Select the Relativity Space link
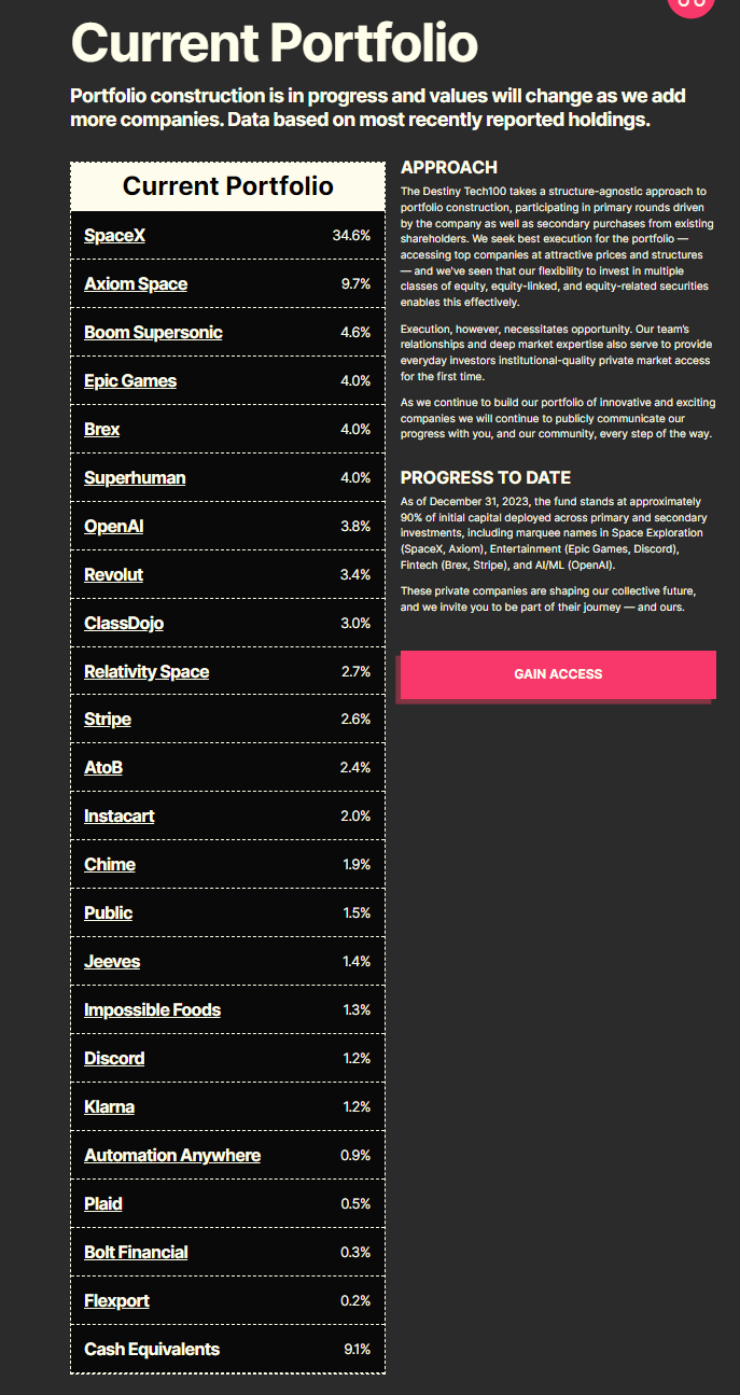Image resolution: width=740 pixels, height=1395 pixels. [x=147, y=672]
